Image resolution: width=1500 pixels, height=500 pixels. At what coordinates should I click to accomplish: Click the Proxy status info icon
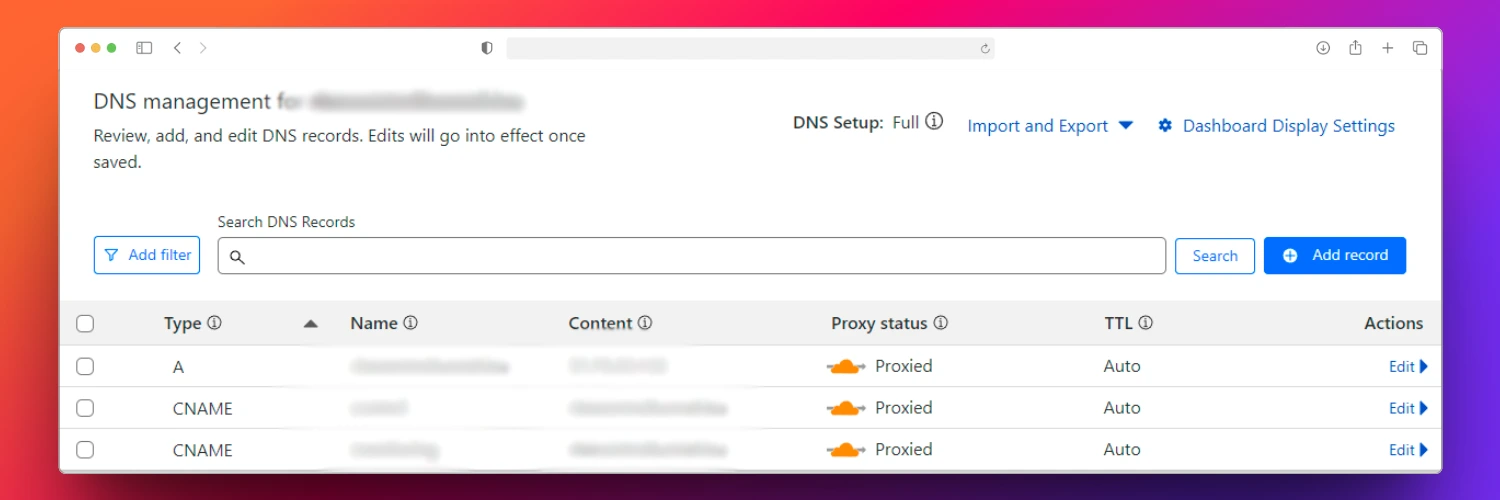[x=941, y=323]
